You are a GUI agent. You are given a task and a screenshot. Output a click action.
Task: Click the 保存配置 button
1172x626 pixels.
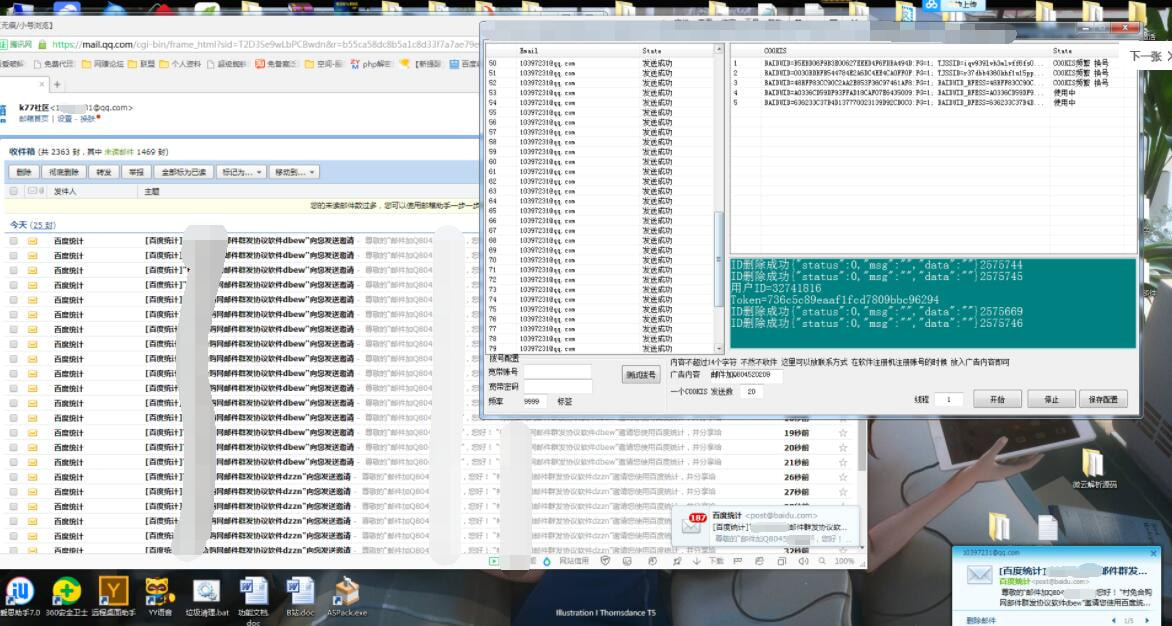coord(1103,400)
